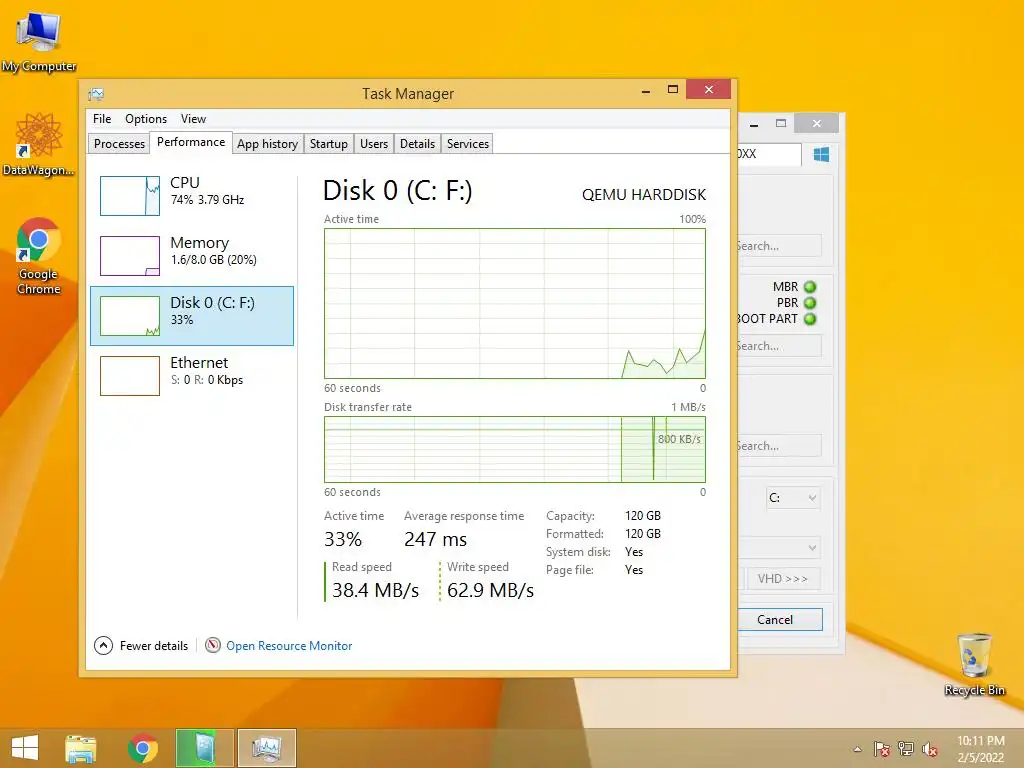Show hidden tray icons arrow
This screenshot has height=768, width=1024.
click(x=857, y=749)
